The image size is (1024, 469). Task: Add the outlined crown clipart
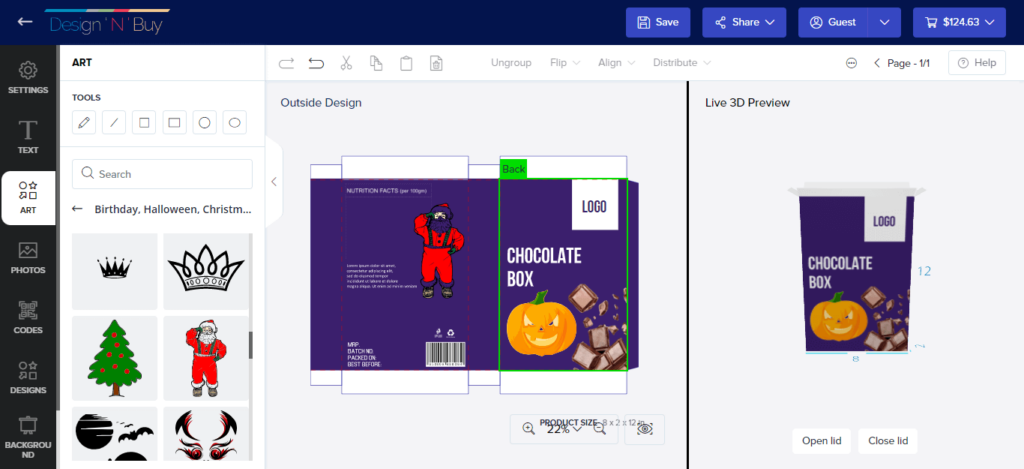coord(206,270)
